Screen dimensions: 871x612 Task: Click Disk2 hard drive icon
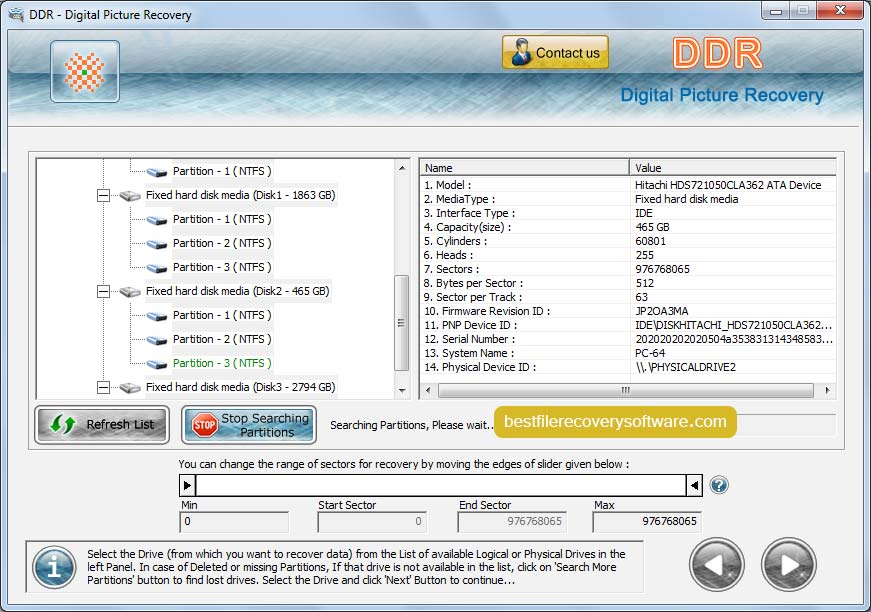(x=130, y=292)
